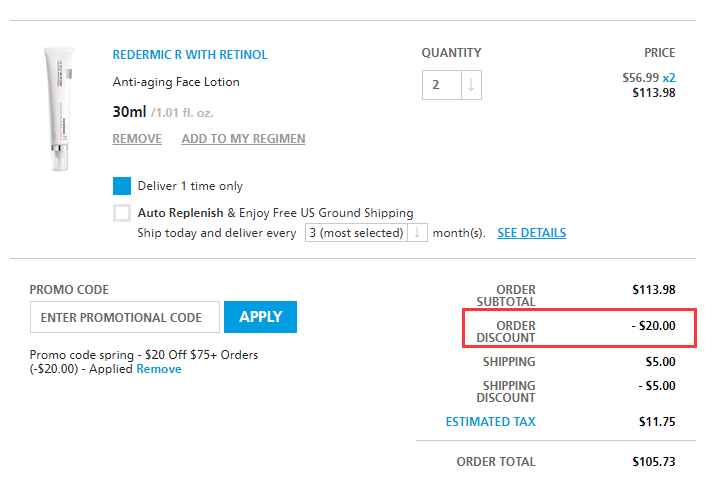Image resolution: width=714 pixels, height=488 pixels.
Task: Click ADD TO MY REGIMEN link
Action: point(243,139)
